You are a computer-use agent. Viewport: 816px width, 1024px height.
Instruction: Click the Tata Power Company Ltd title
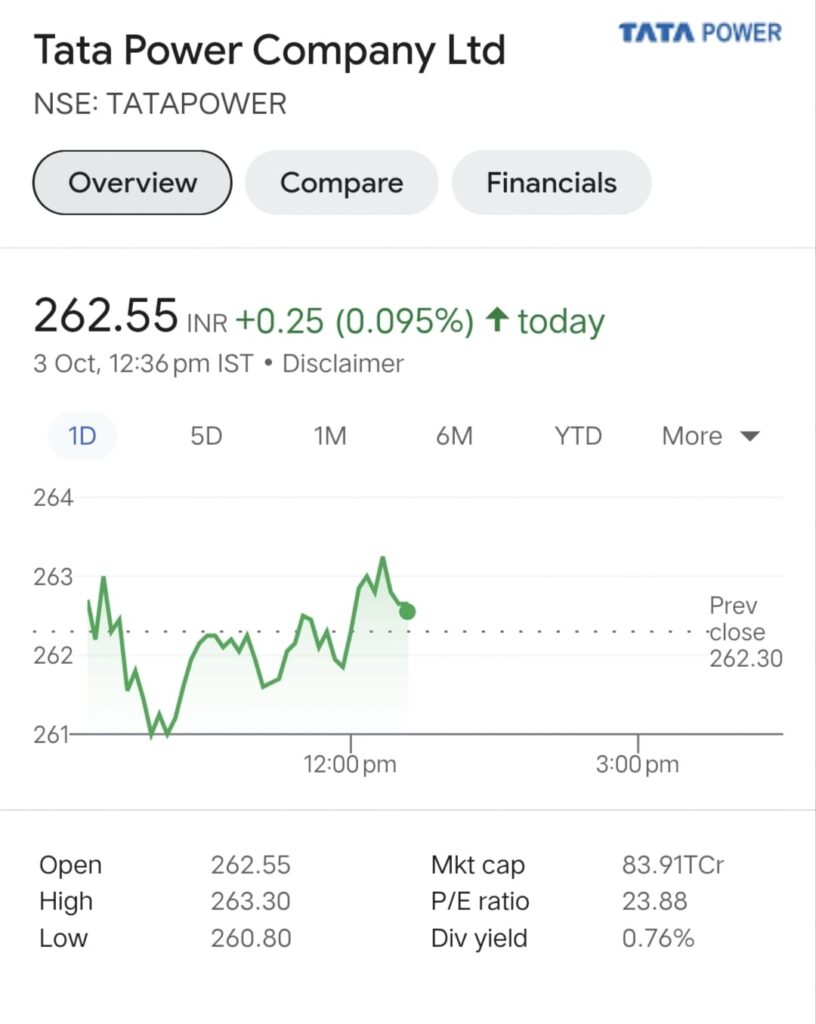click(270, 51)
